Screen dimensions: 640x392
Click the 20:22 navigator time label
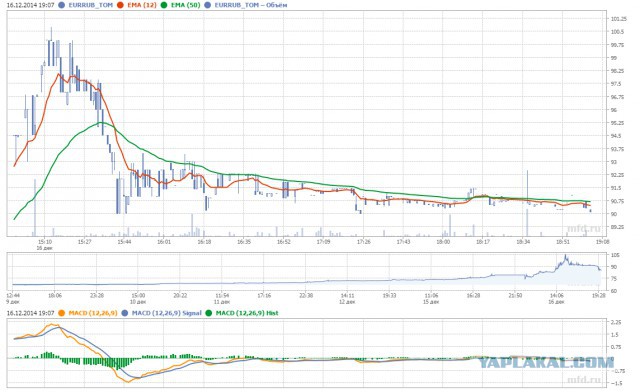tap(180, 295)
